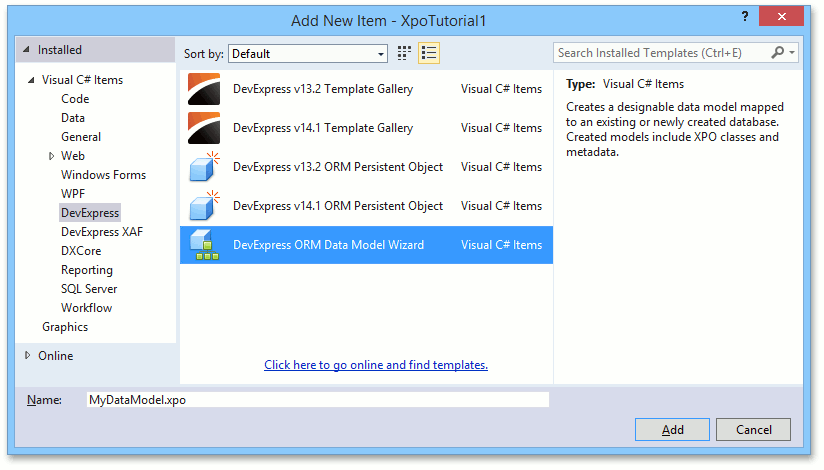Image resolution: width=824 pixels, height=470 pixels.
Task: Select DevExpress v13.2 Template Gallery icon
Action: (204, 89)
